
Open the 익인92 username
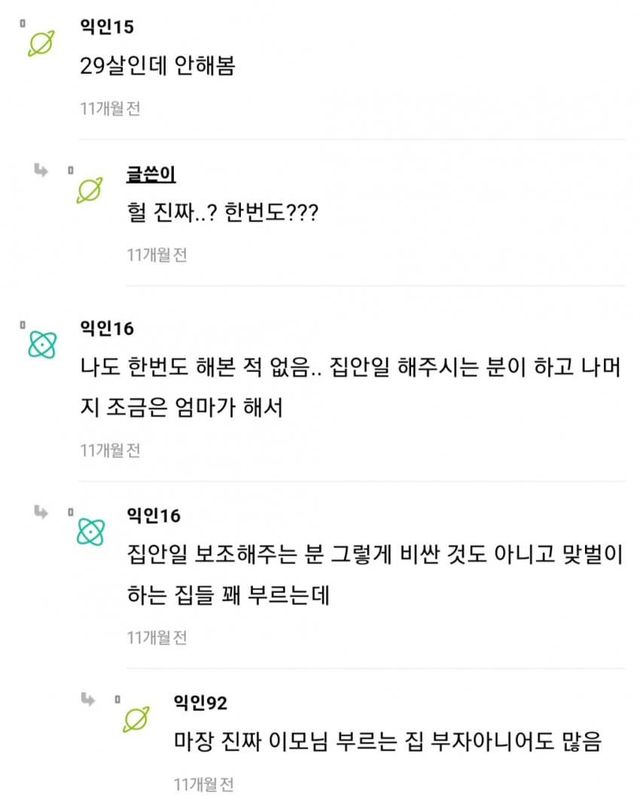click(201, 702)
